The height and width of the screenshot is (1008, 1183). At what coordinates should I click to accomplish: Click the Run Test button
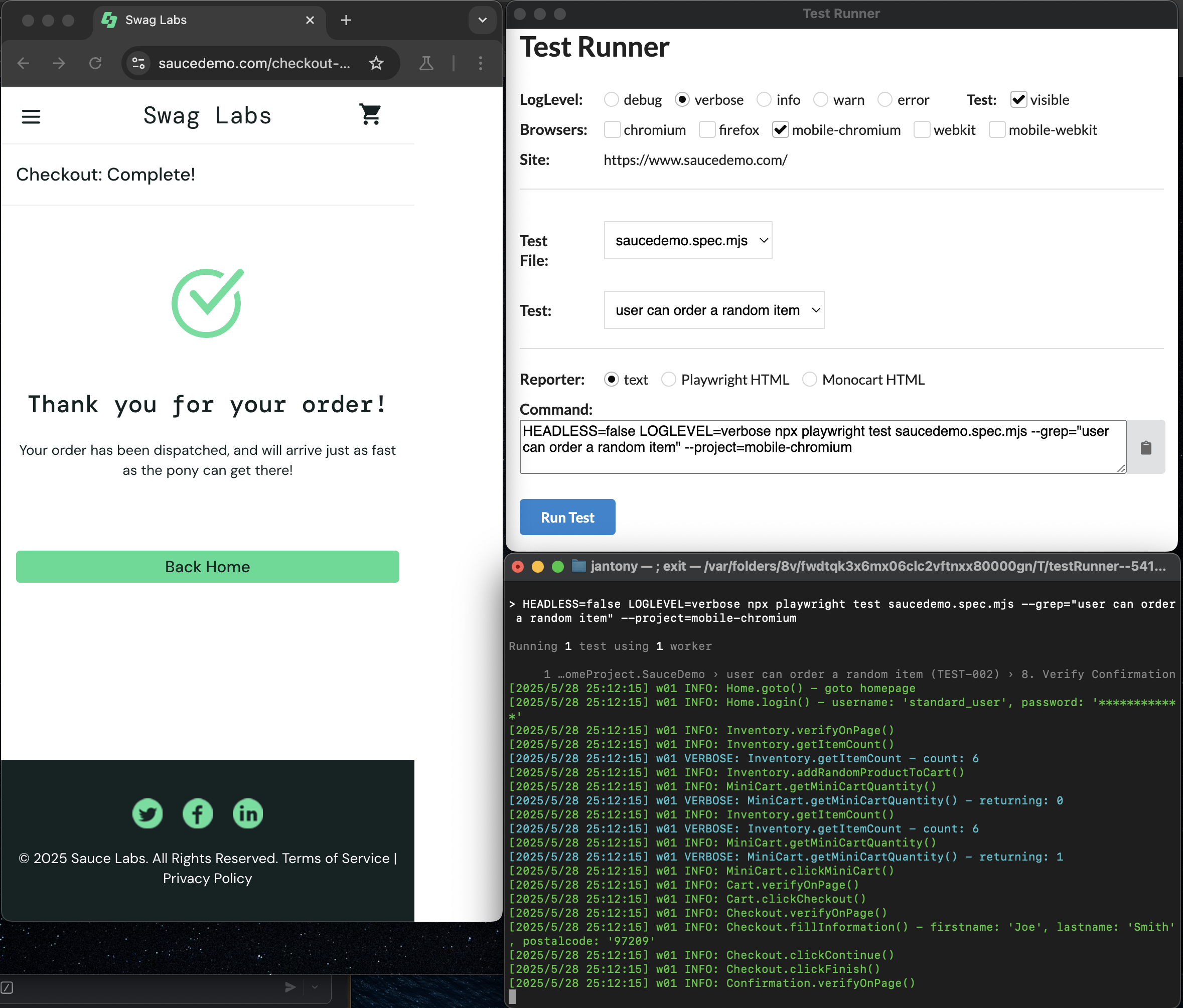click(x=567, y=517)
